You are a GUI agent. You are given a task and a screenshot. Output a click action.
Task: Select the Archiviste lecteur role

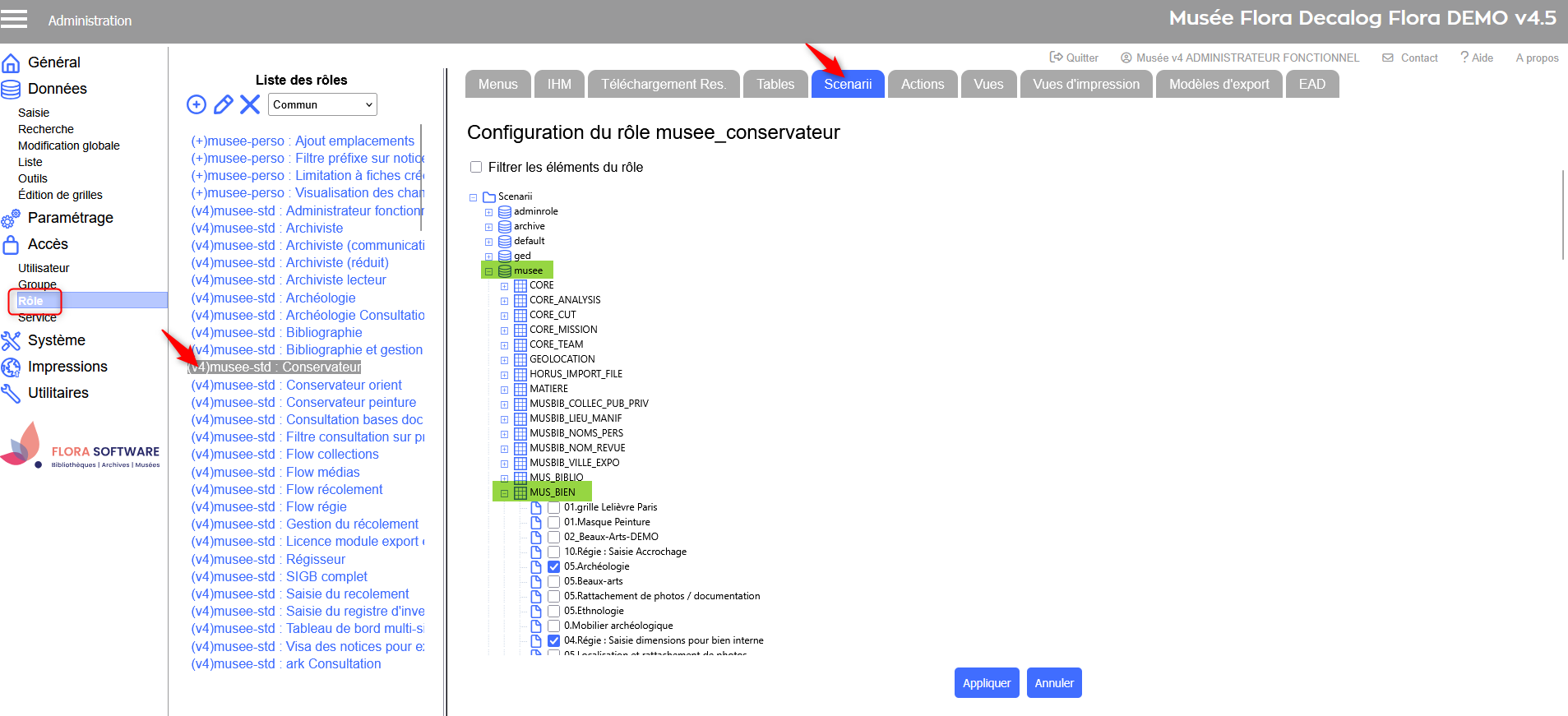point(289,280)
